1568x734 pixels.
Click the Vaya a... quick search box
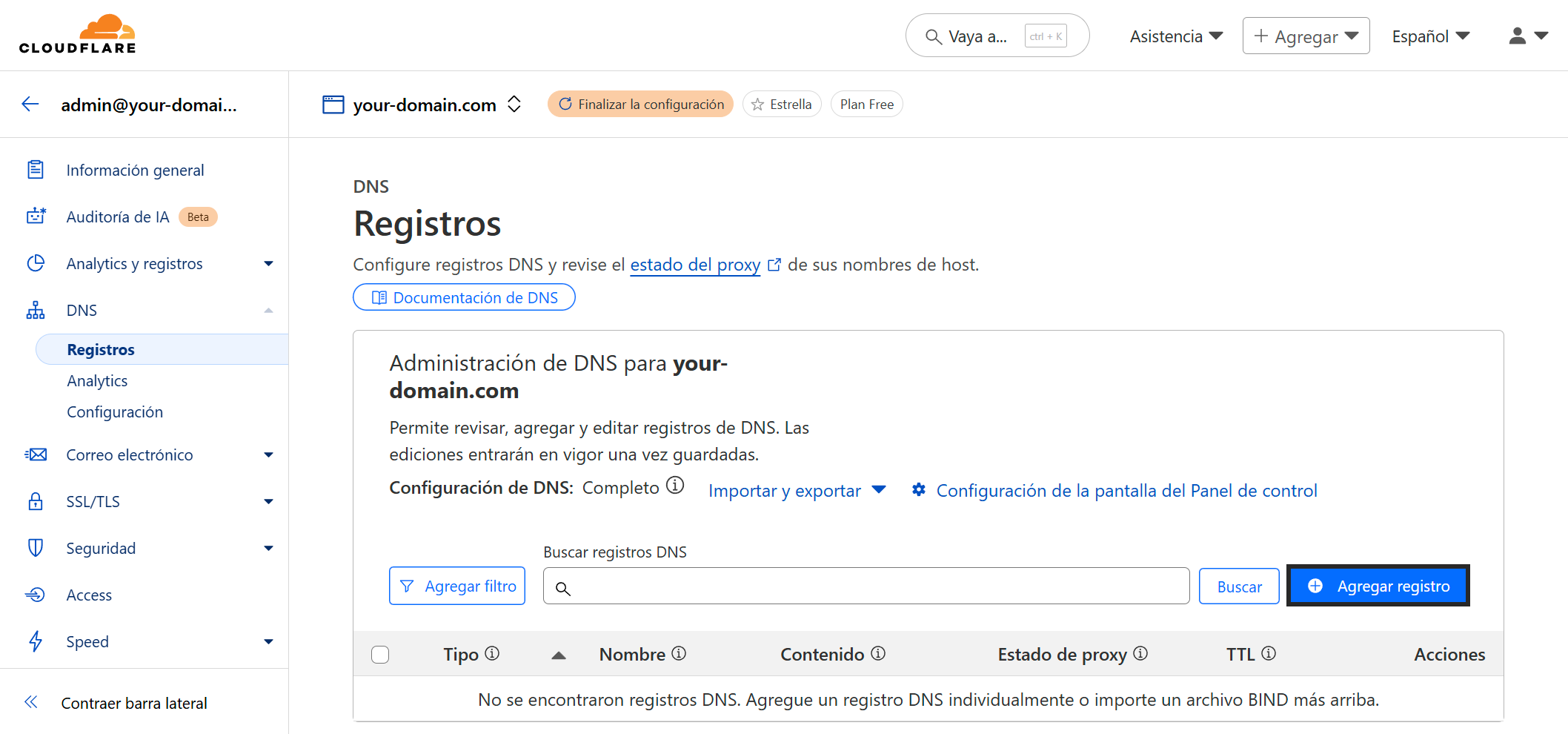pyautogui.click(x=997, y=36)
